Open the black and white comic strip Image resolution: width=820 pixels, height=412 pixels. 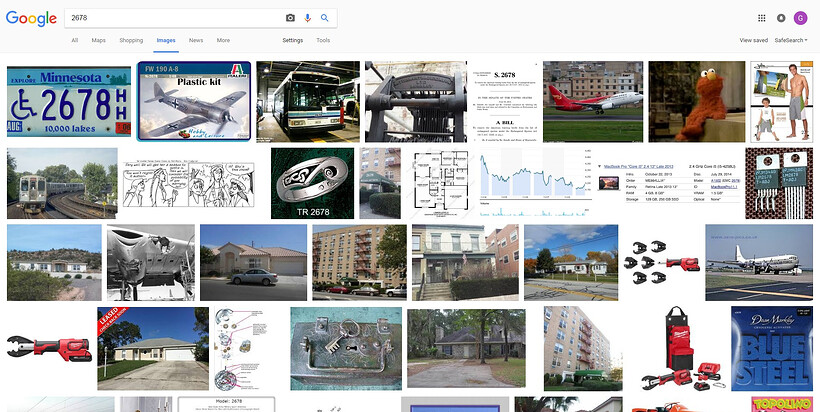pyautogui.click(x=189, y=184)
